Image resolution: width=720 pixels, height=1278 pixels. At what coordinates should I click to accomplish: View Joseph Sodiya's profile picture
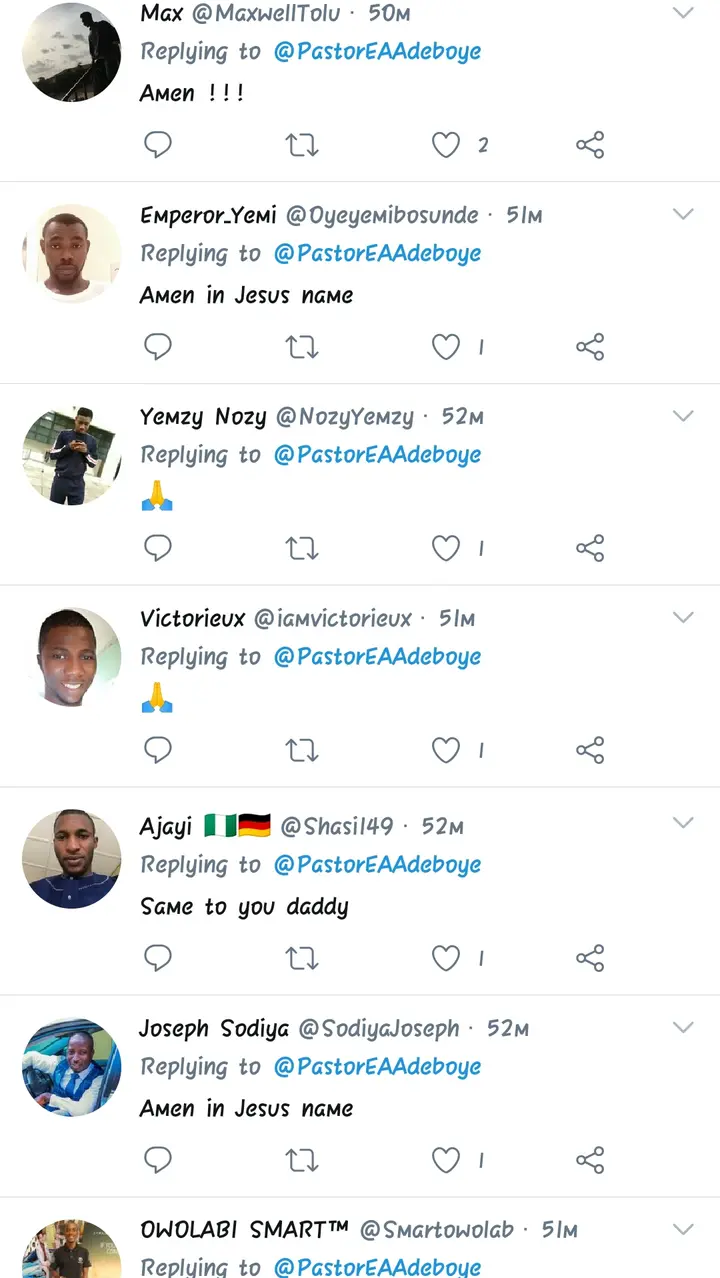pyautogui.click(x=72, y=1067)
